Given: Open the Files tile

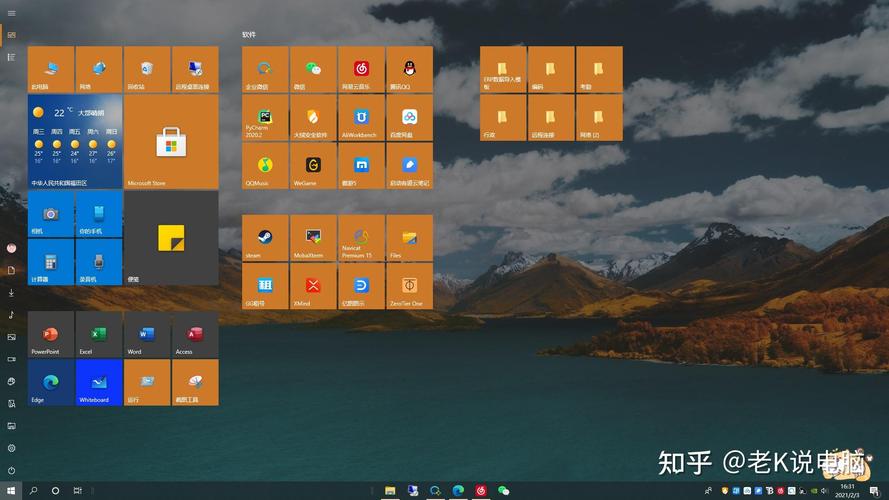Looking at the screenshot, I should click(409, 238).
